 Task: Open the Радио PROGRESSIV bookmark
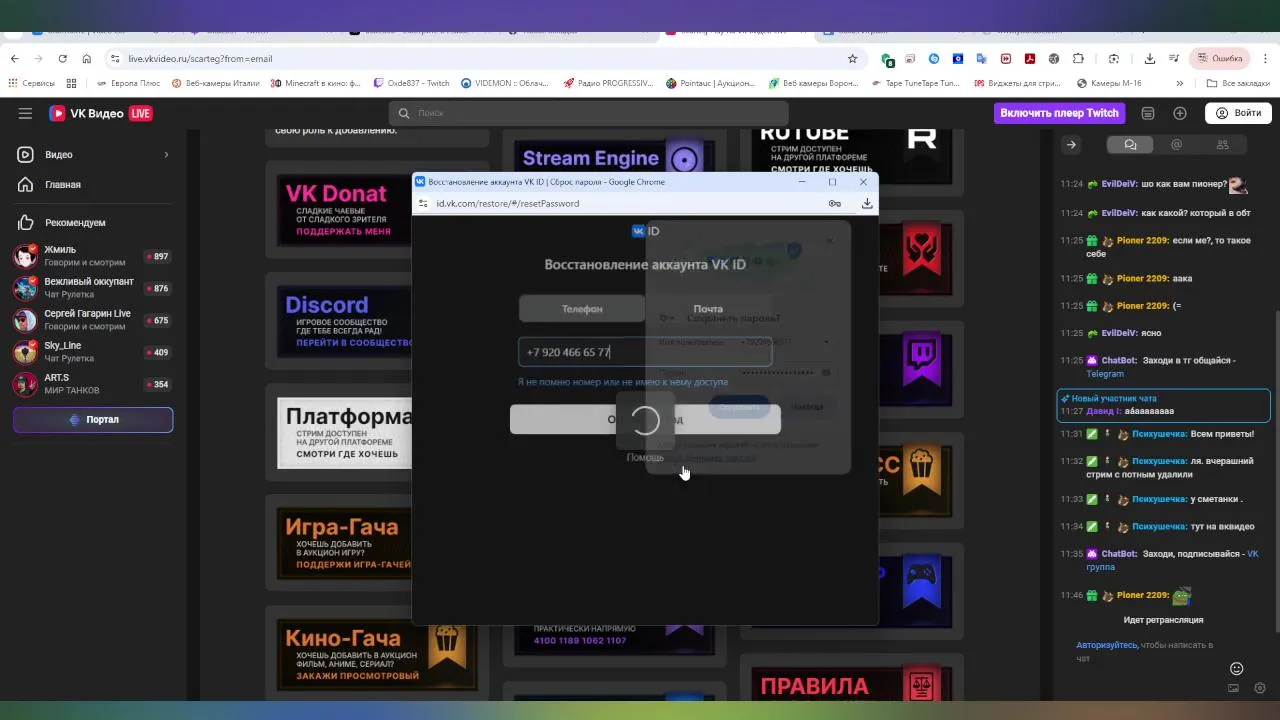tap(608, 84)
